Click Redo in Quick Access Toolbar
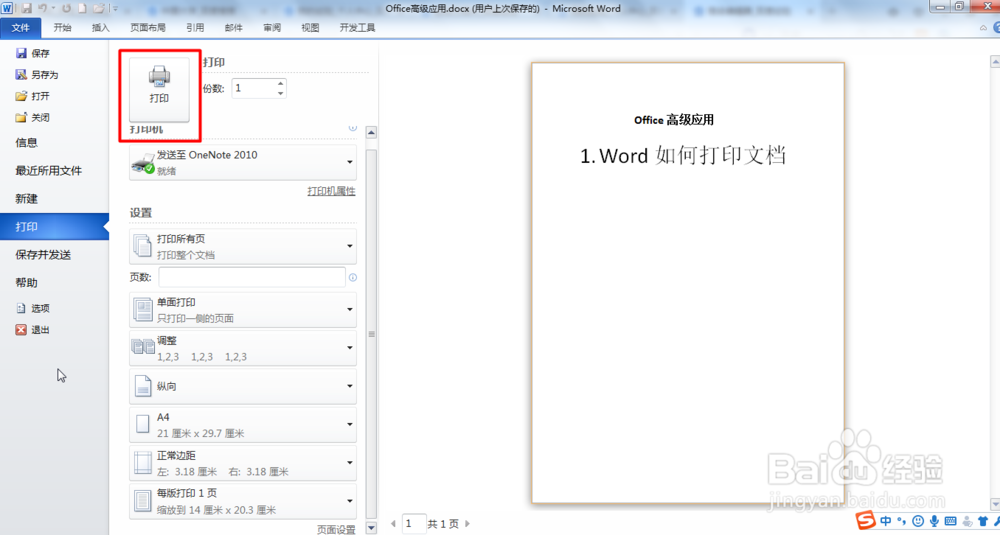Image resolution: width=1000 pixels, height=535 pixels. pos(66,8)
